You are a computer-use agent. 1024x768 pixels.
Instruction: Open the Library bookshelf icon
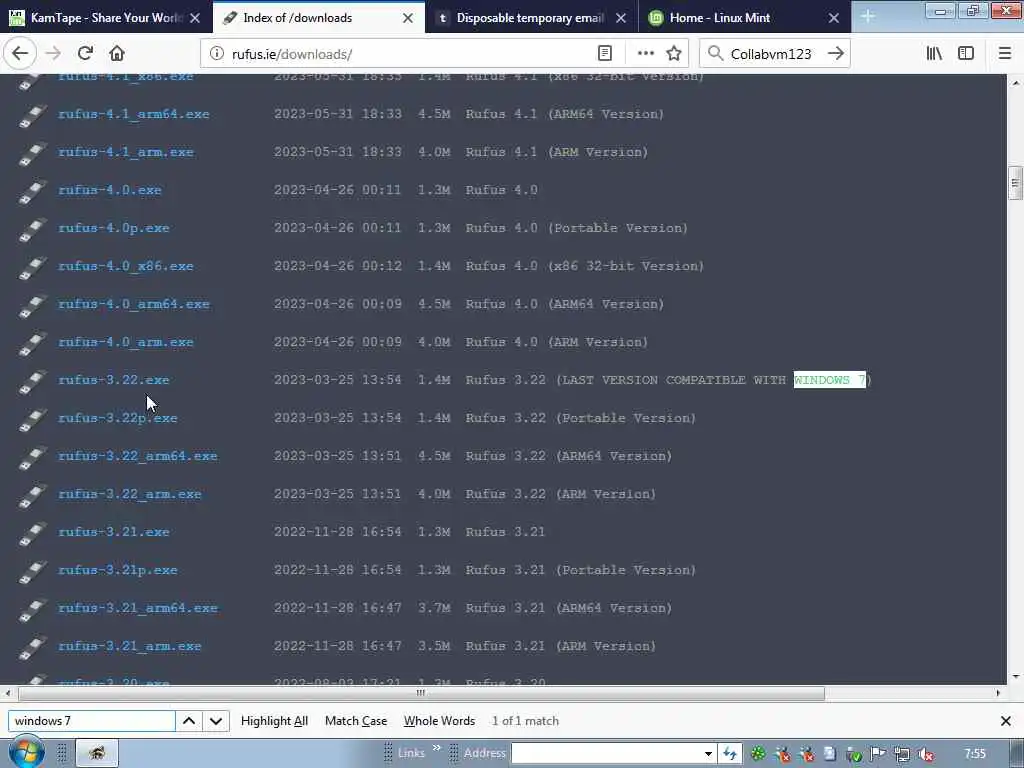934,54
